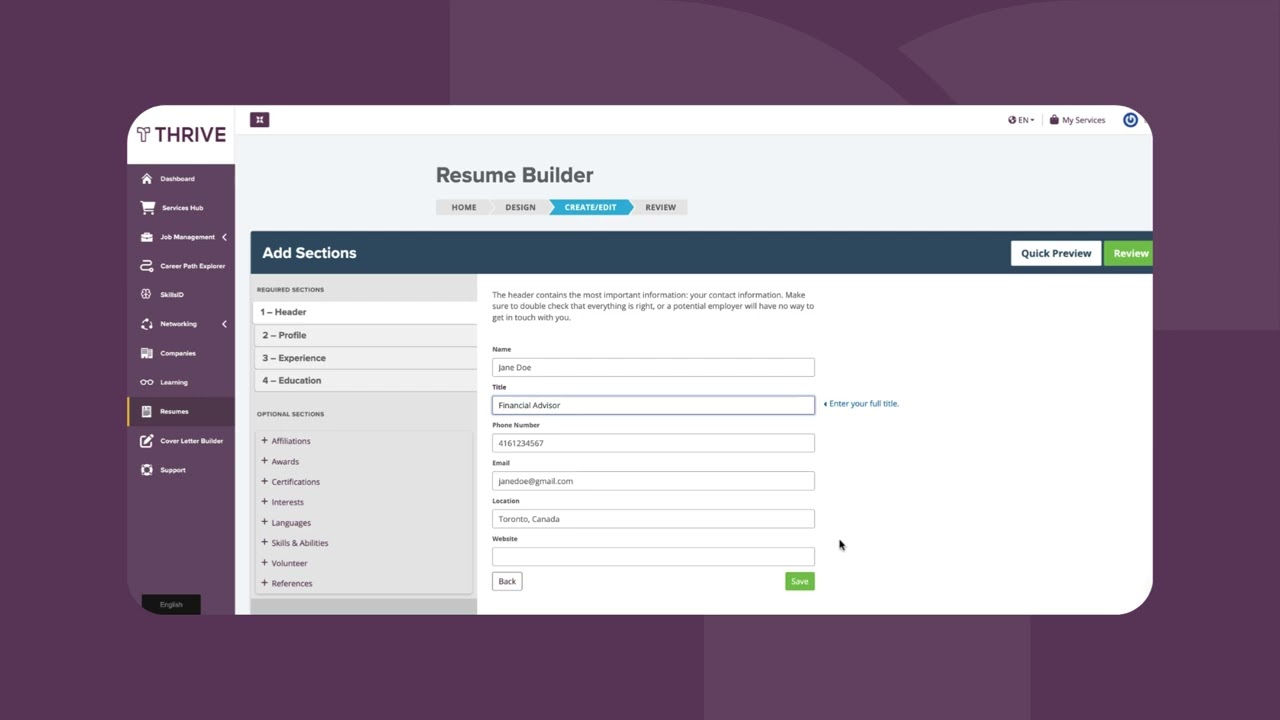Image resolution: width=1280 pixels, height=720 pixels.
Task: Click the Phone Number input field
Action: (x=653, y=443)
